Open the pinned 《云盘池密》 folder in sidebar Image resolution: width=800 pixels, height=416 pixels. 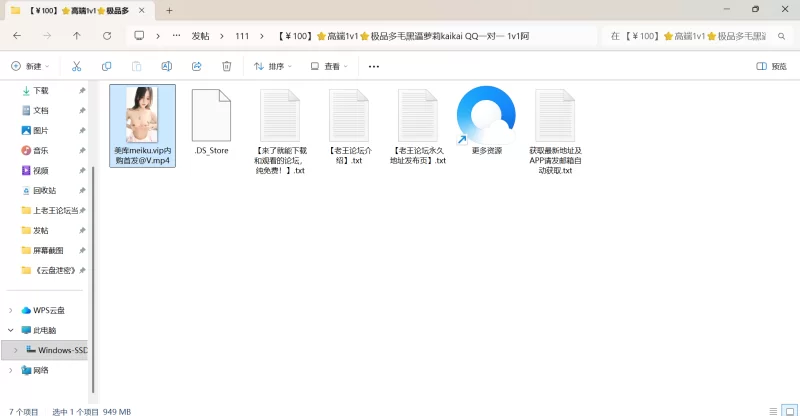click(x=54, y=270)
